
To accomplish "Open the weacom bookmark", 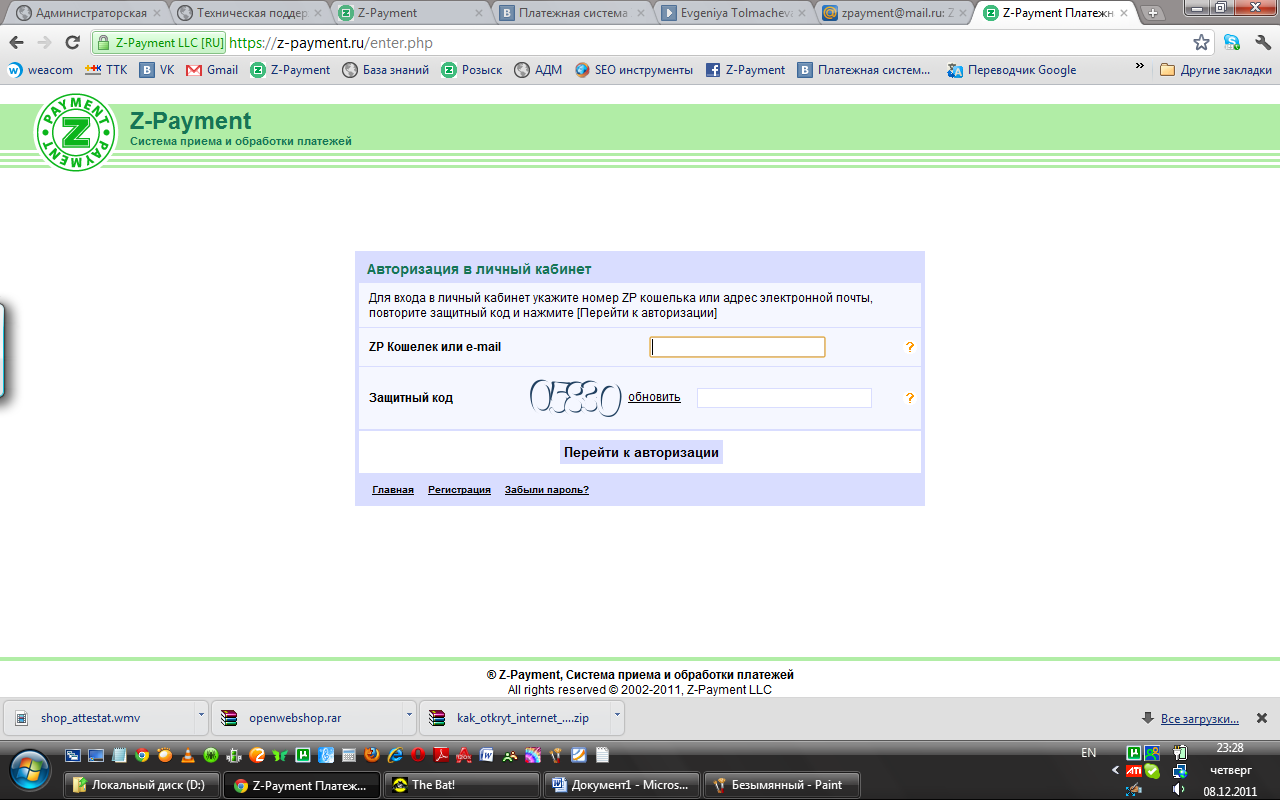I will pos(41,70).
